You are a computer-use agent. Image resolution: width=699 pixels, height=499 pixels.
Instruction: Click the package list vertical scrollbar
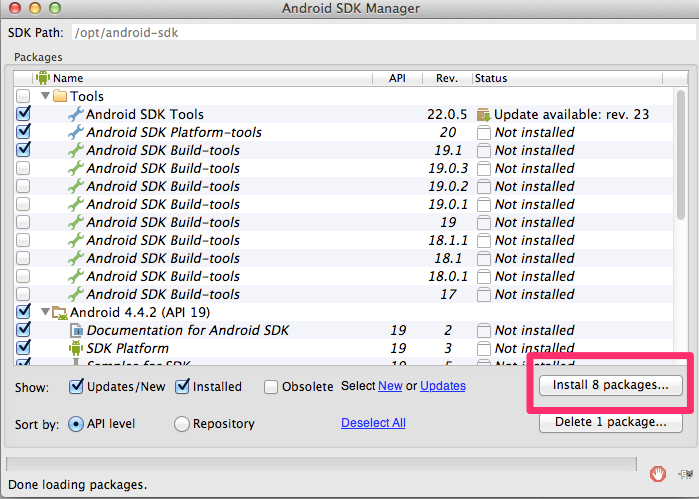pyautogui.click(x=680, y=155)
